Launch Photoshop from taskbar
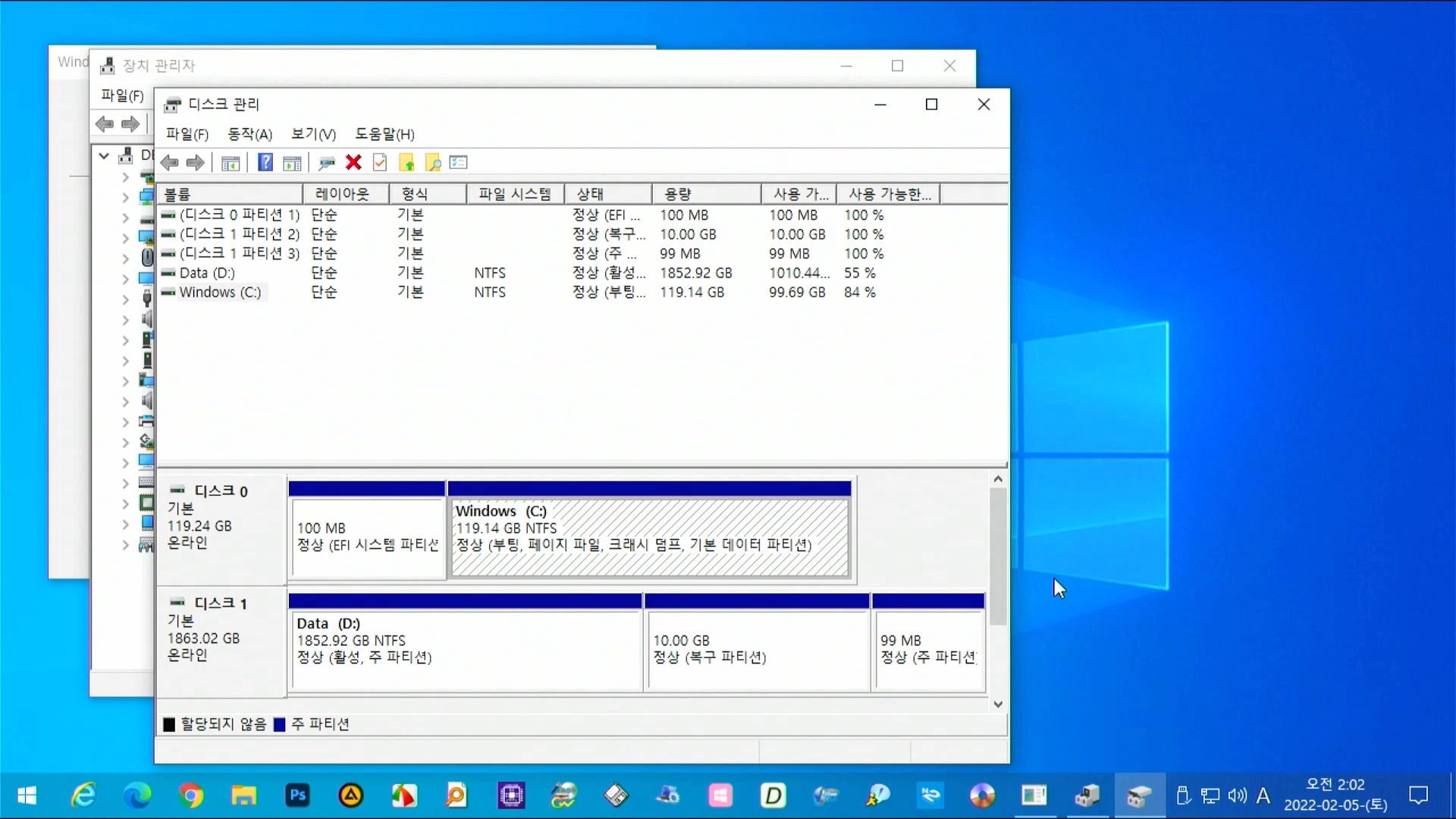 [x=297, y=795]
